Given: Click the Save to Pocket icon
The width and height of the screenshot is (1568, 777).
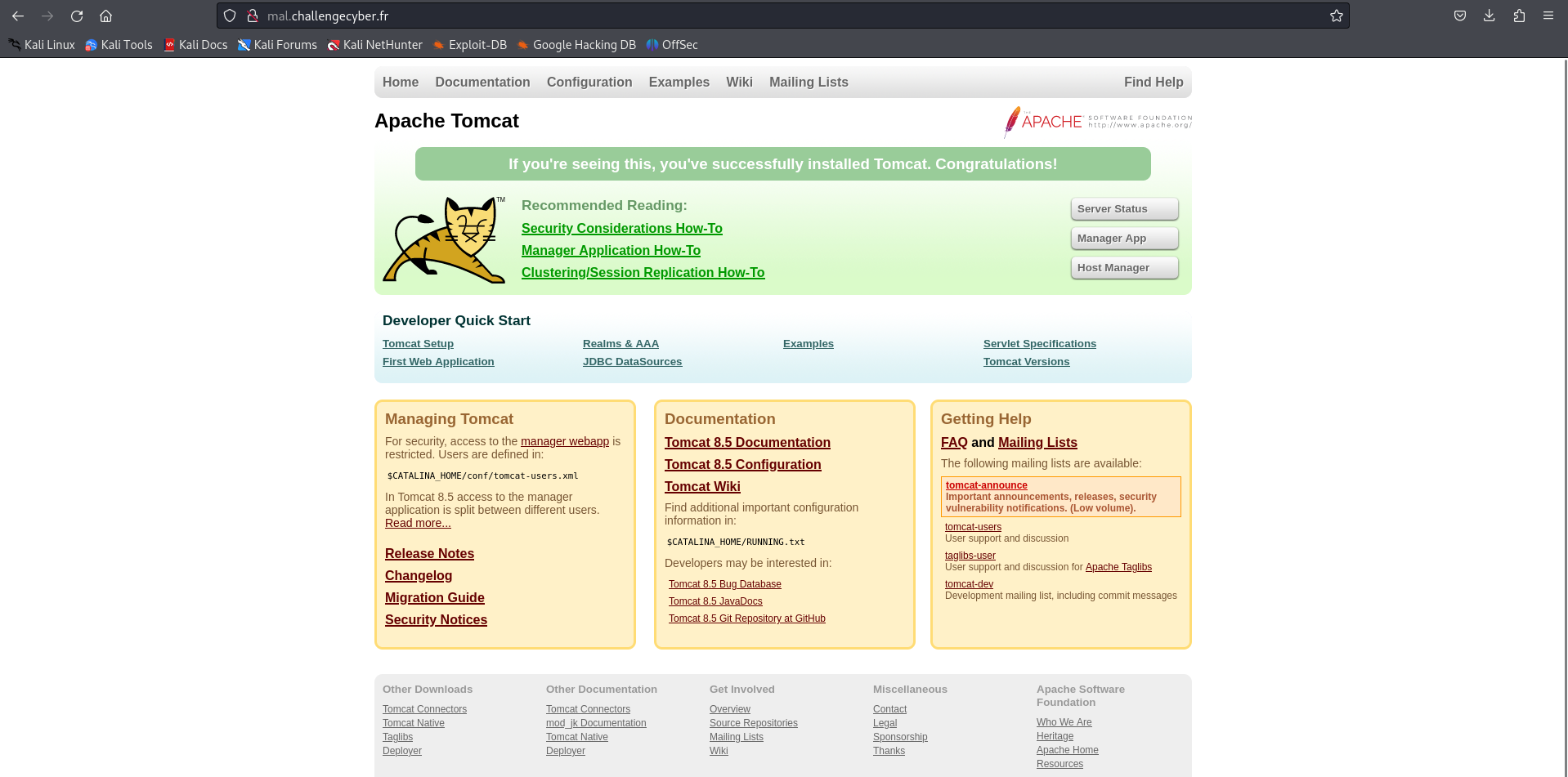Looking at the screenshot, I should tap(1459, 16).
